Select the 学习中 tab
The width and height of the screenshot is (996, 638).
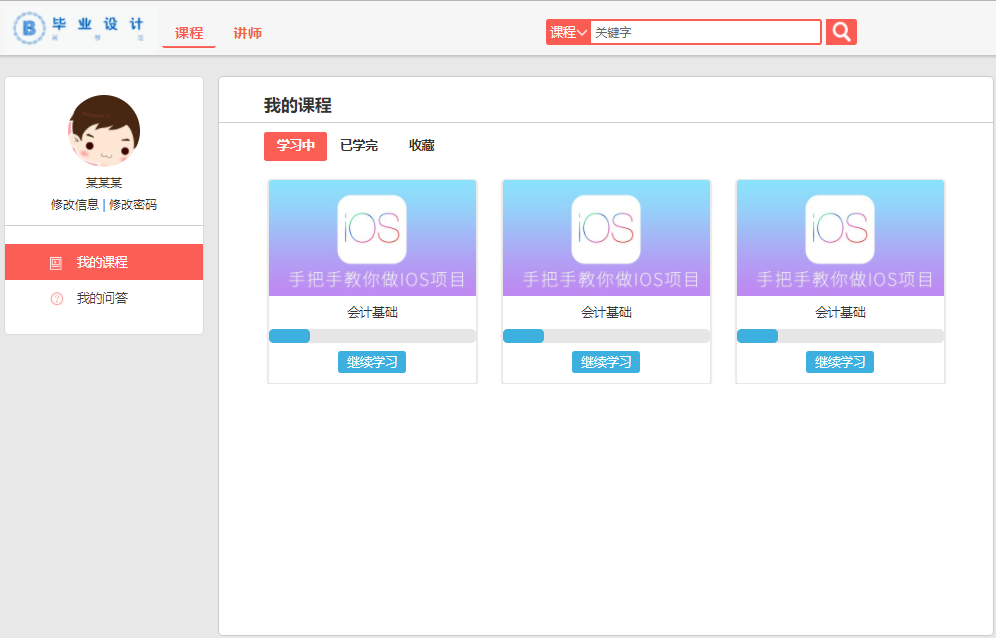pyautogui.click(x=295, y=146)
